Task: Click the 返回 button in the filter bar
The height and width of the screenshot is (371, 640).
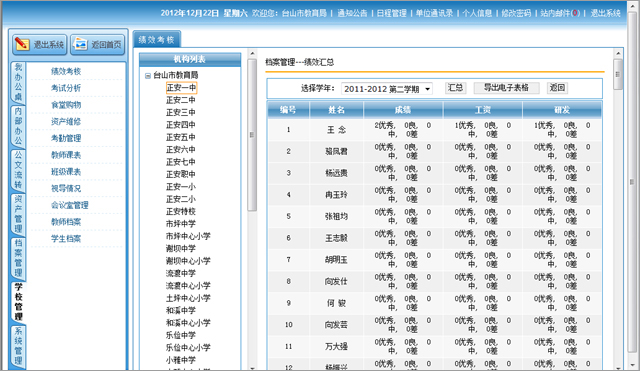Action: point(557,88)
